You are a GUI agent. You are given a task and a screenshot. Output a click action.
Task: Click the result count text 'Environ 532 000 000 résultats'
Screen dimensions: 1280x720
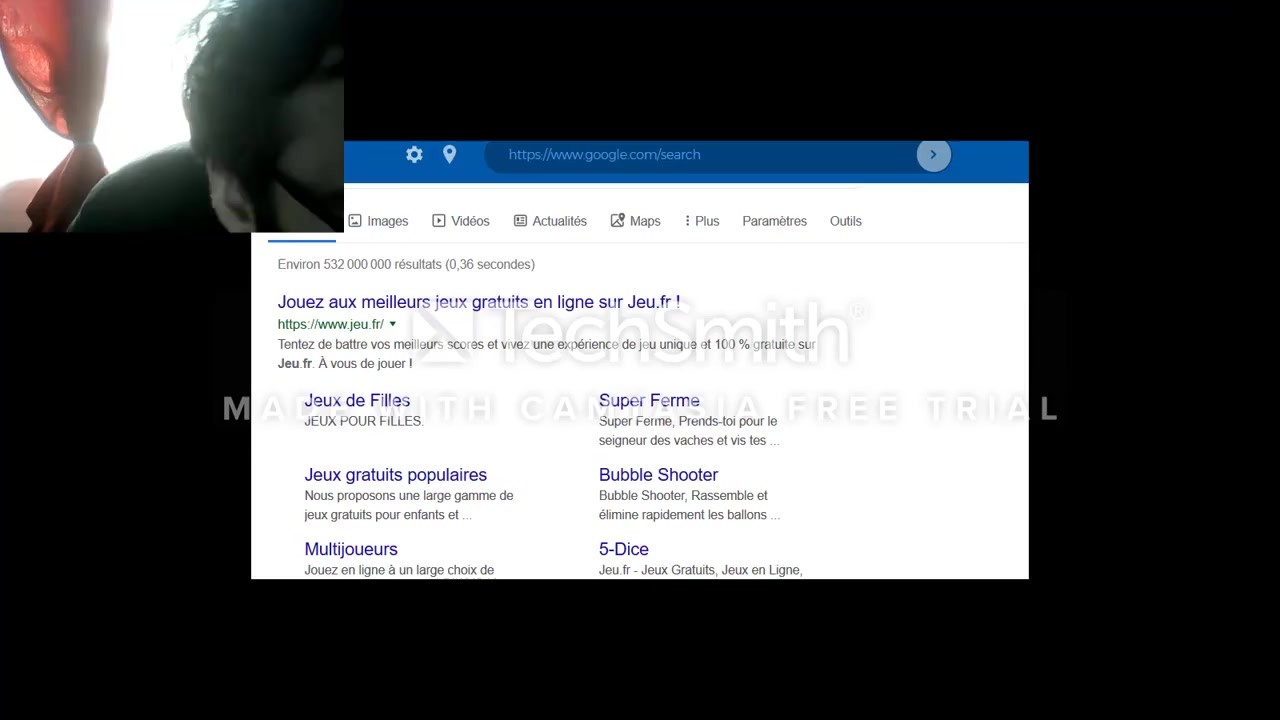pos(360,264)
